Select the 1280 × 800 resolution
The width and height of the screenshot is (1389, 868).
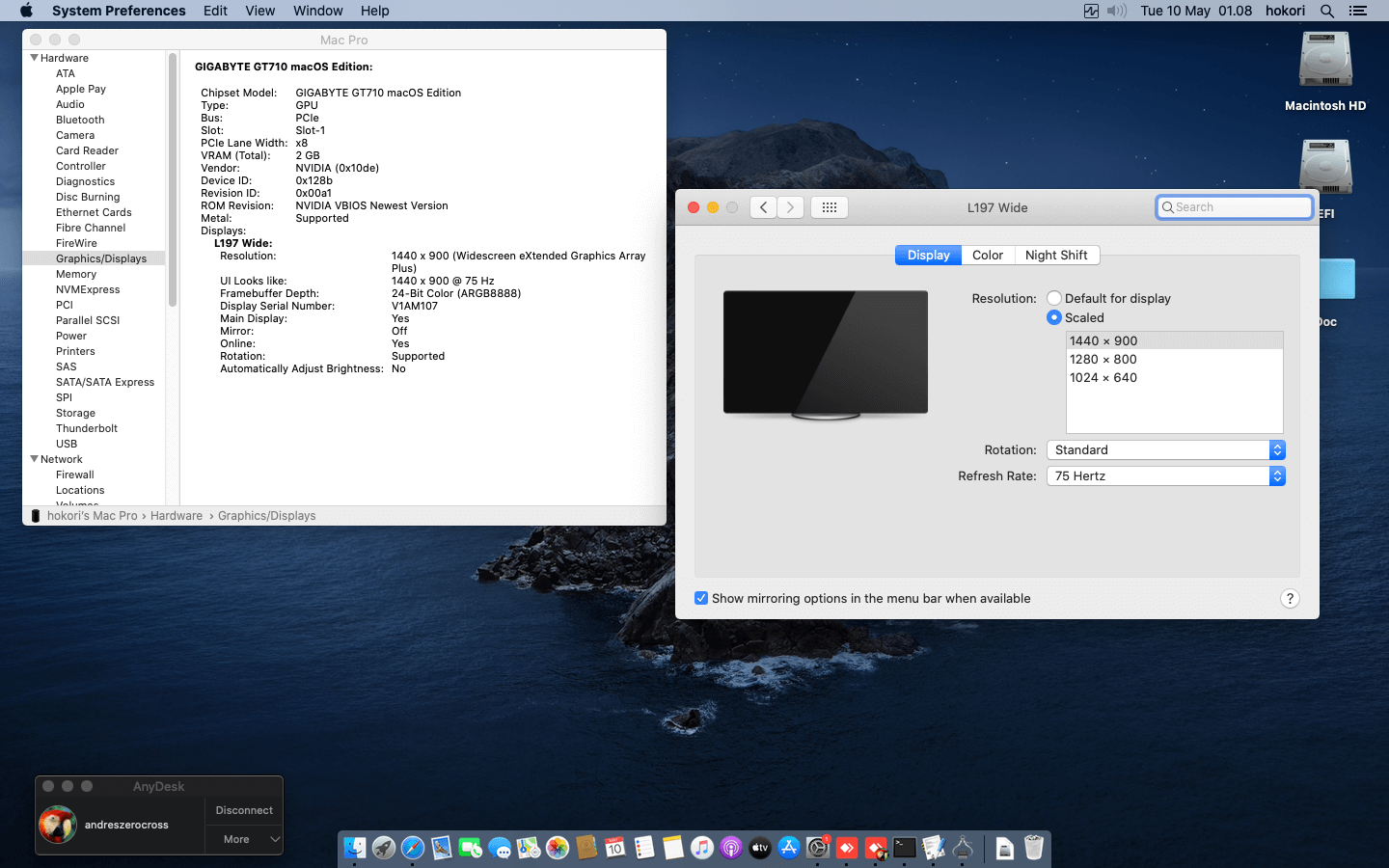click(x=1103, y=360)
